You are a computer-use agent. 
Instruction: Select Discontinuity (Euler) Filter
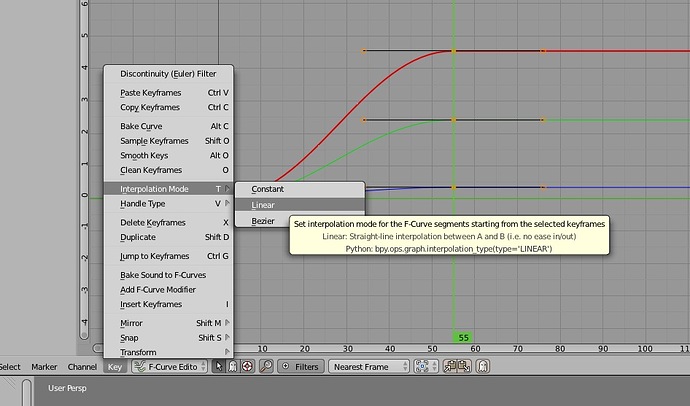(x=168, y=74)
